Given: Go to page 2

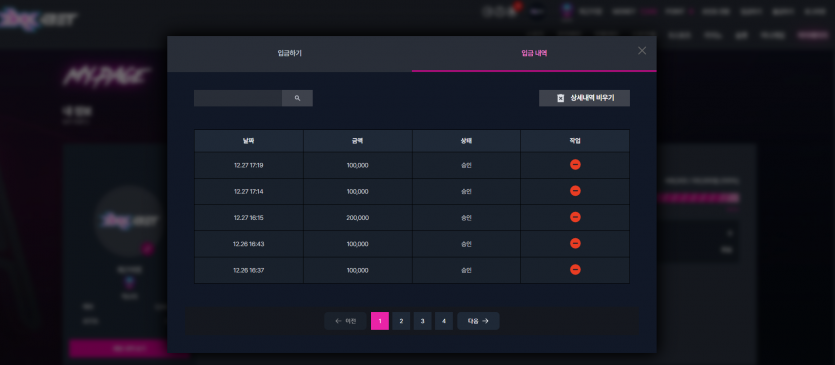Looking at the screenshot, I should [401, 321].
